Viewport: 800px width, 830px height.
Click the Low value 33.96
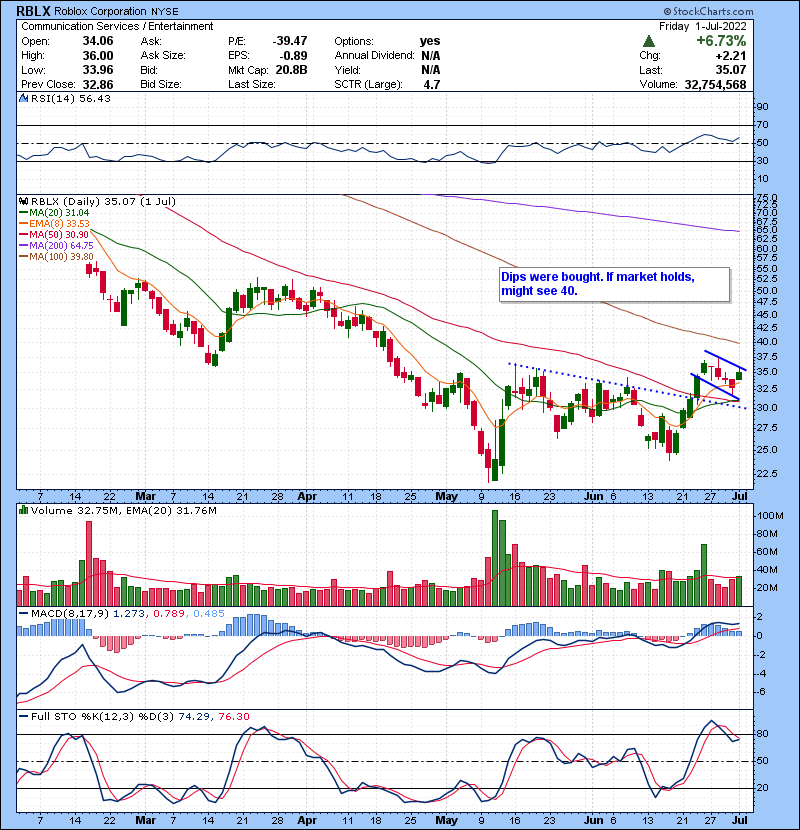coord(98,70)
